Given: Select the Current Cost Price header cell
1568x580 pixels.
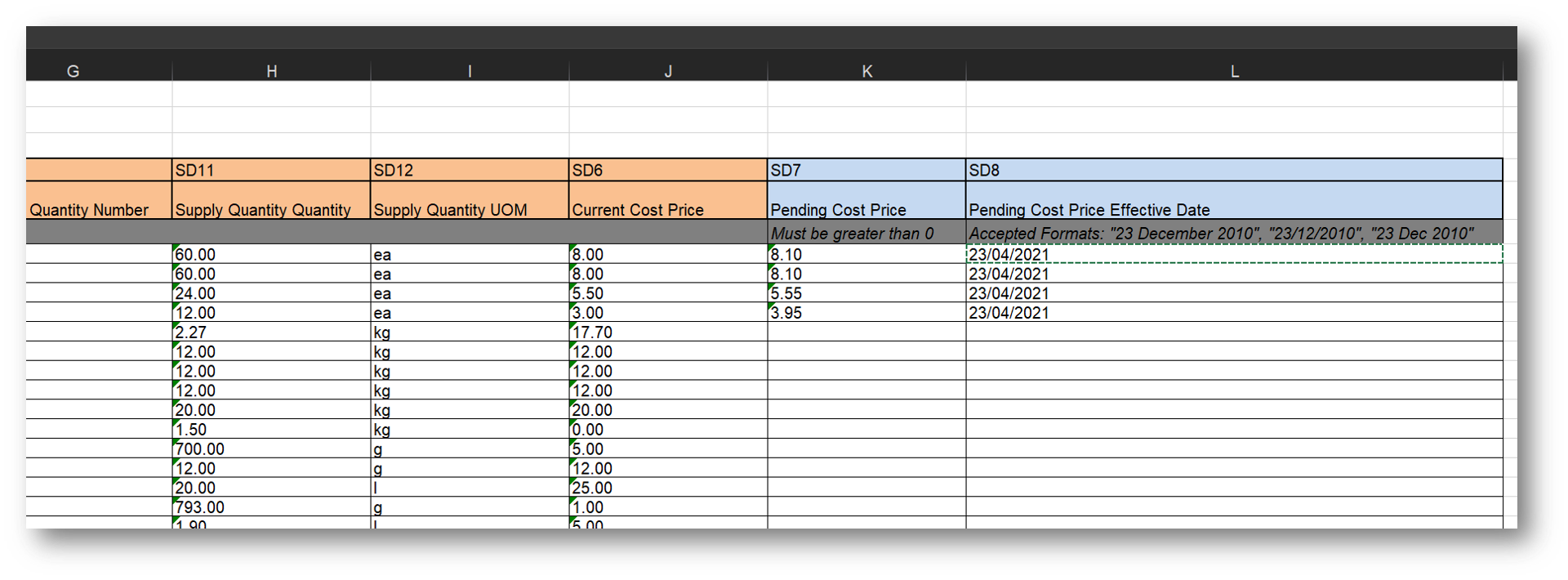Looking at the screenshot, I should [x=668, y=200].
